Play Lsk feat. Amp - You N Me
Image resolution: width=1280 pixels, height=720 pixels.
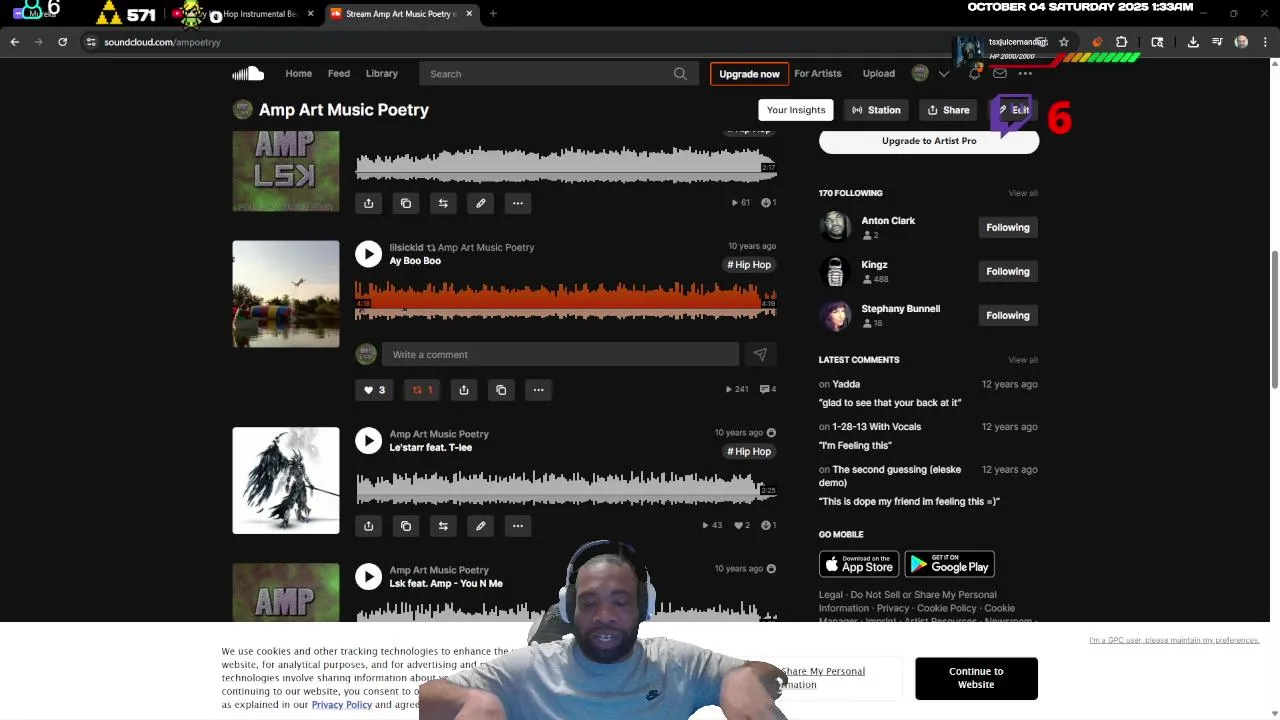click(x=368, y=577)
